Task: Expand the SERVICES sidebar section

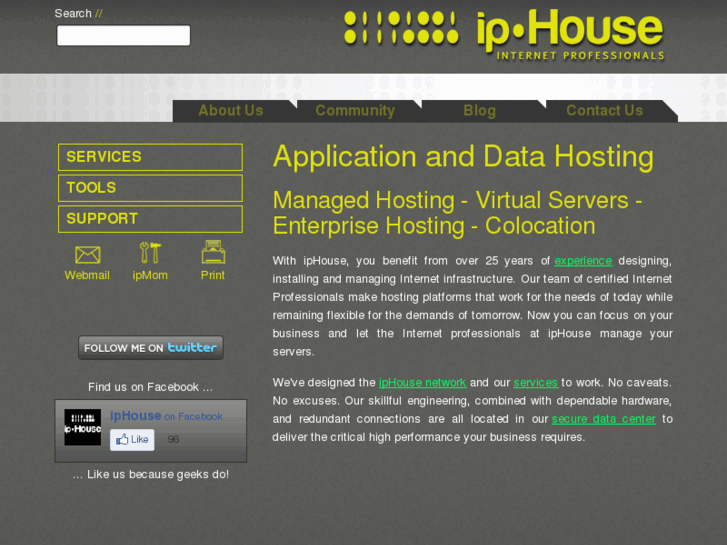Action: point(150,157)
